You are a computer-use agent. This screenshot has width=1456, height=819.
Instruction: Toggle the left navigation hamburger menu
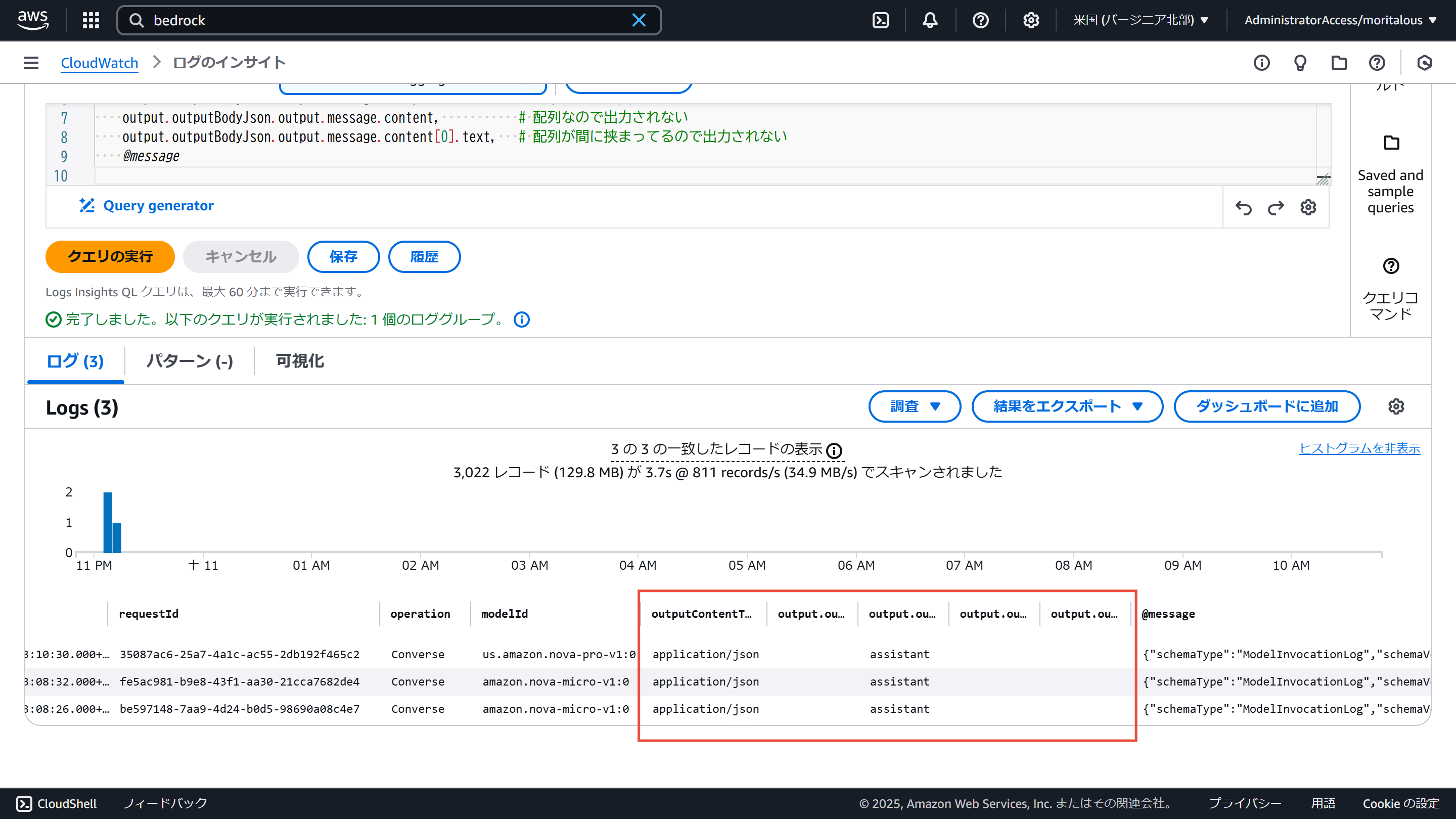point(32,63)
